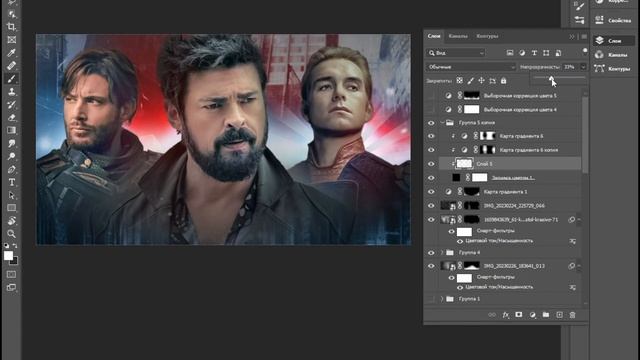Filter layers by type layers icon
640x360 pixels.
click(x=534, y=53)
